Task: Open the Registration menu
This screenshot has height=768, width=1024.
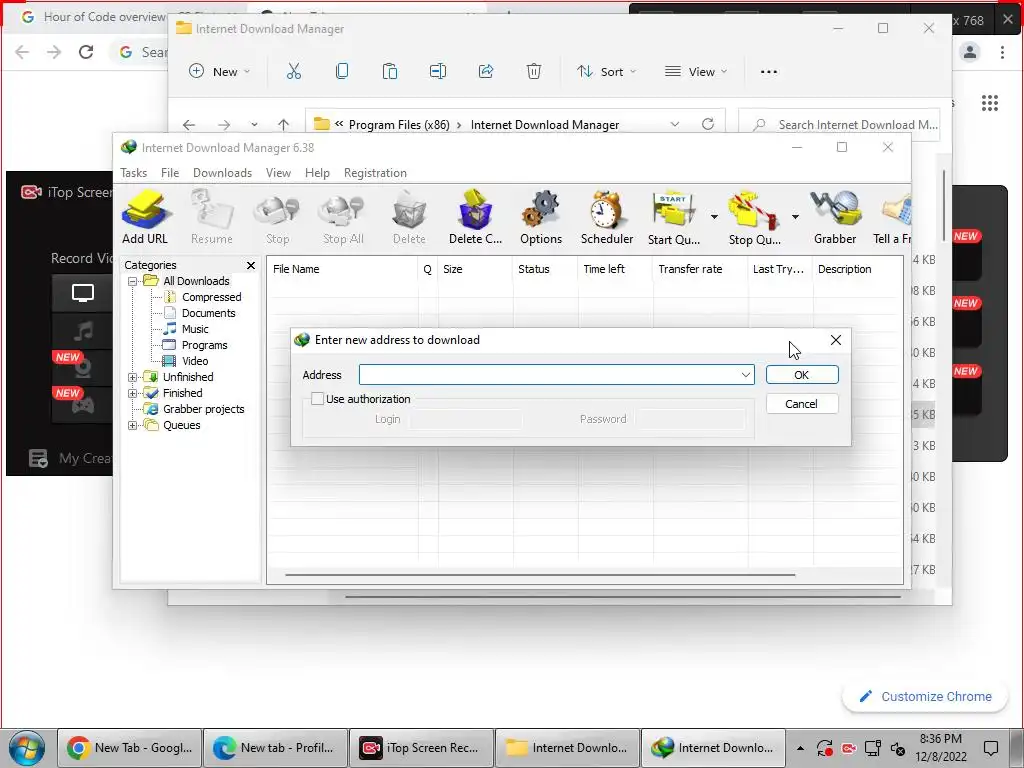Action: 376,173
